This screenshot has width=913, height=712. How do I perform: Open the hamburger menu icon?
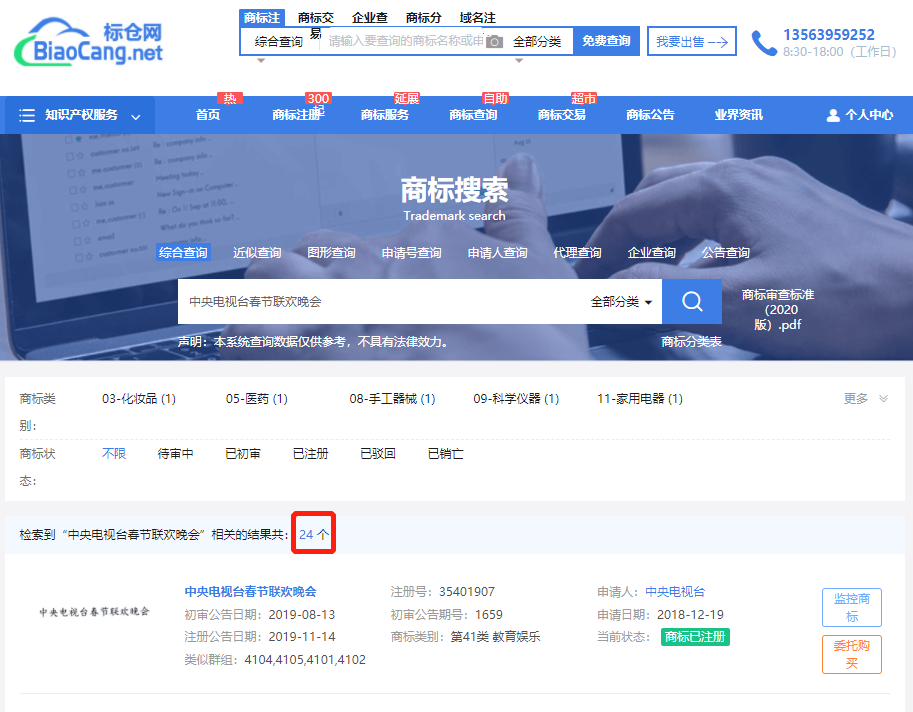[27, 115]
